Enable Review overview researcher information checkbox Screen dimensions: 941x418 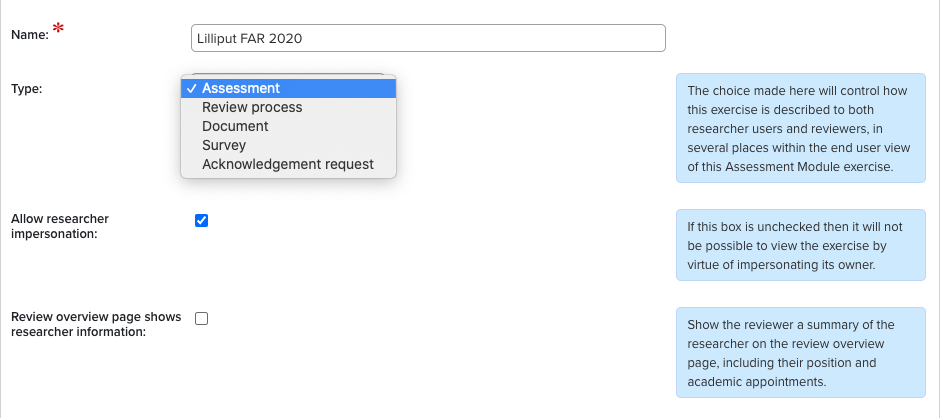click(x=201, y=319)
